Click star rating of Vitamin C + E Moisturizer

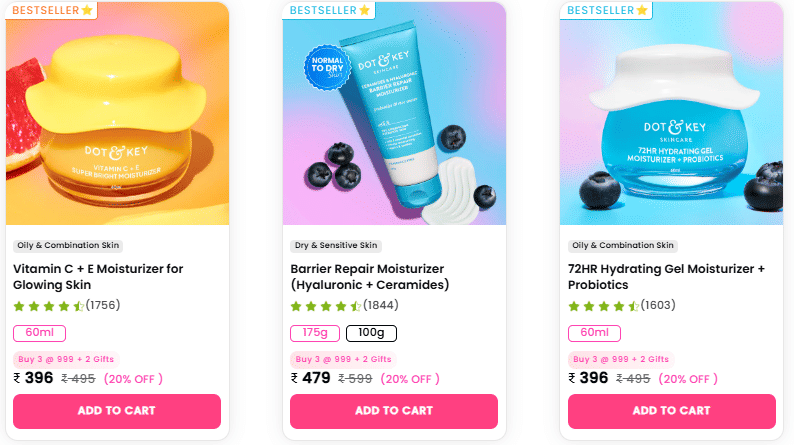pyautogui.click(x=49, y=306)
